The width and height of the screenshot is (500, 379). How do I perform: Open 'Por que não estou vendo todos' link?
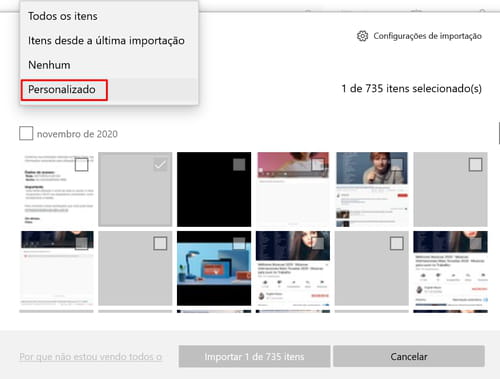click(90, 357)
